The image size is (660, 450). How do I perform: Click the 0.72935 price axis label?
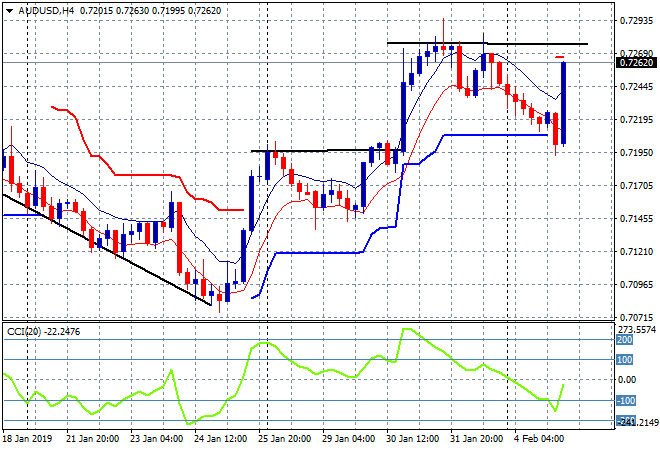point(636,21)
